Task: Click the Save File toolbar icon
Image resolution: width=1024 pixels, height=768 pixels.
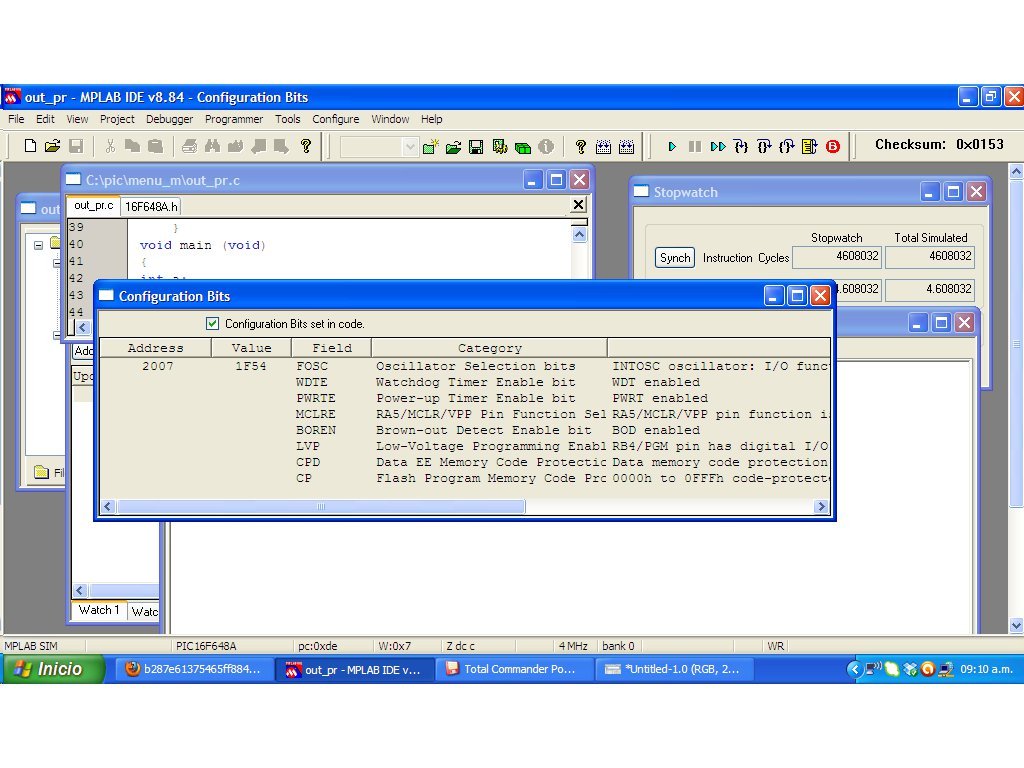Action: pyautogui.click(x=76, y=146)
